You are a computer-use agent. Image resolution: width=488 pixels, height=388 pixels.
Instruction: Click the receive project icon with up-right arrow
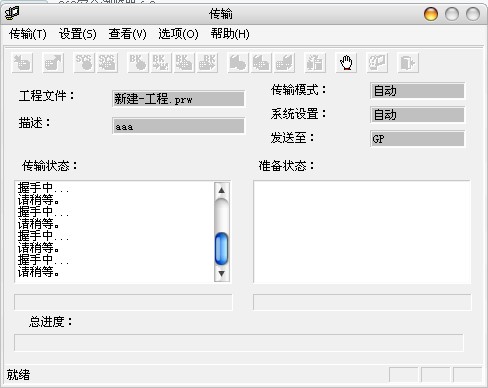pos(53,63)
